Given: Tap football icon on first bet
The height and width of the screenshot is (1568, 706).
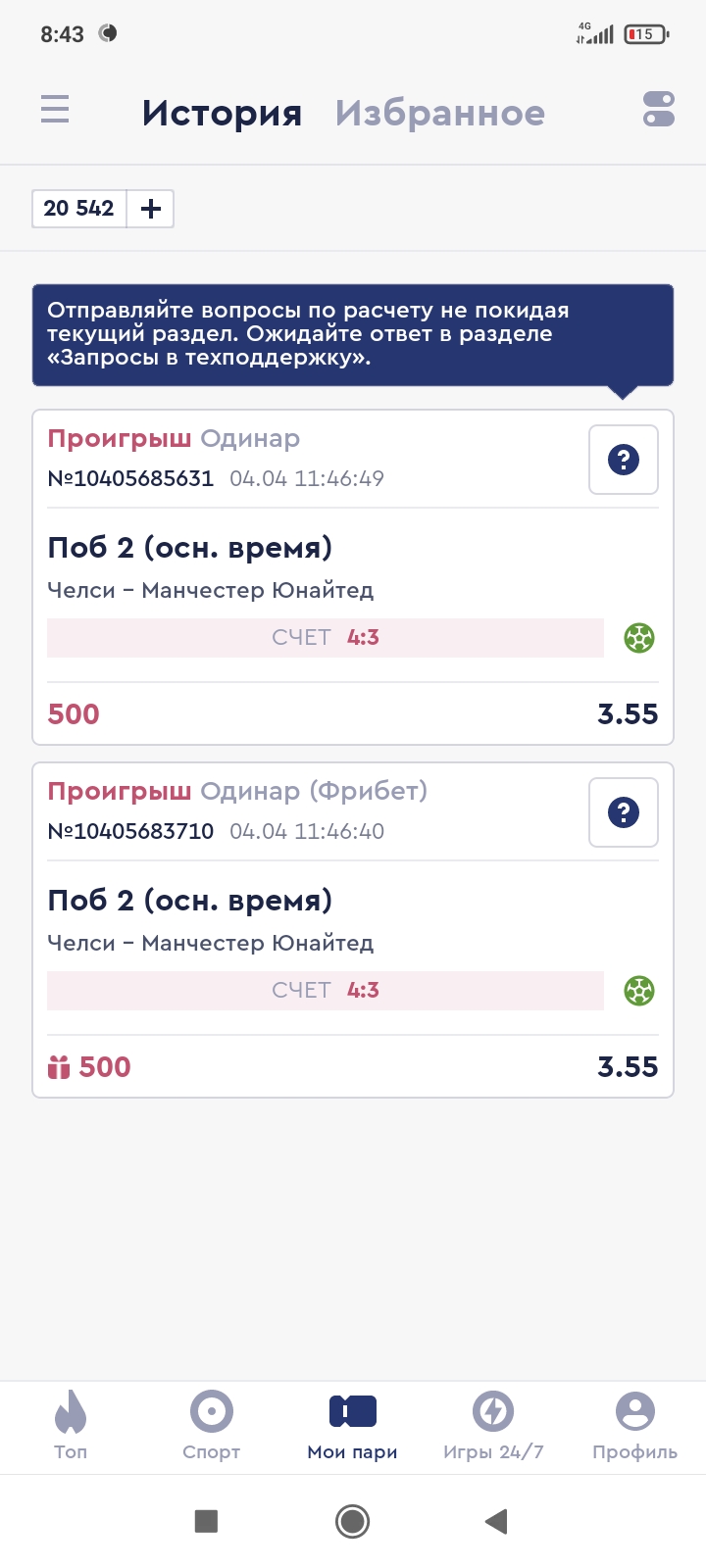Looking at the screenshot, I should (639, 638).
